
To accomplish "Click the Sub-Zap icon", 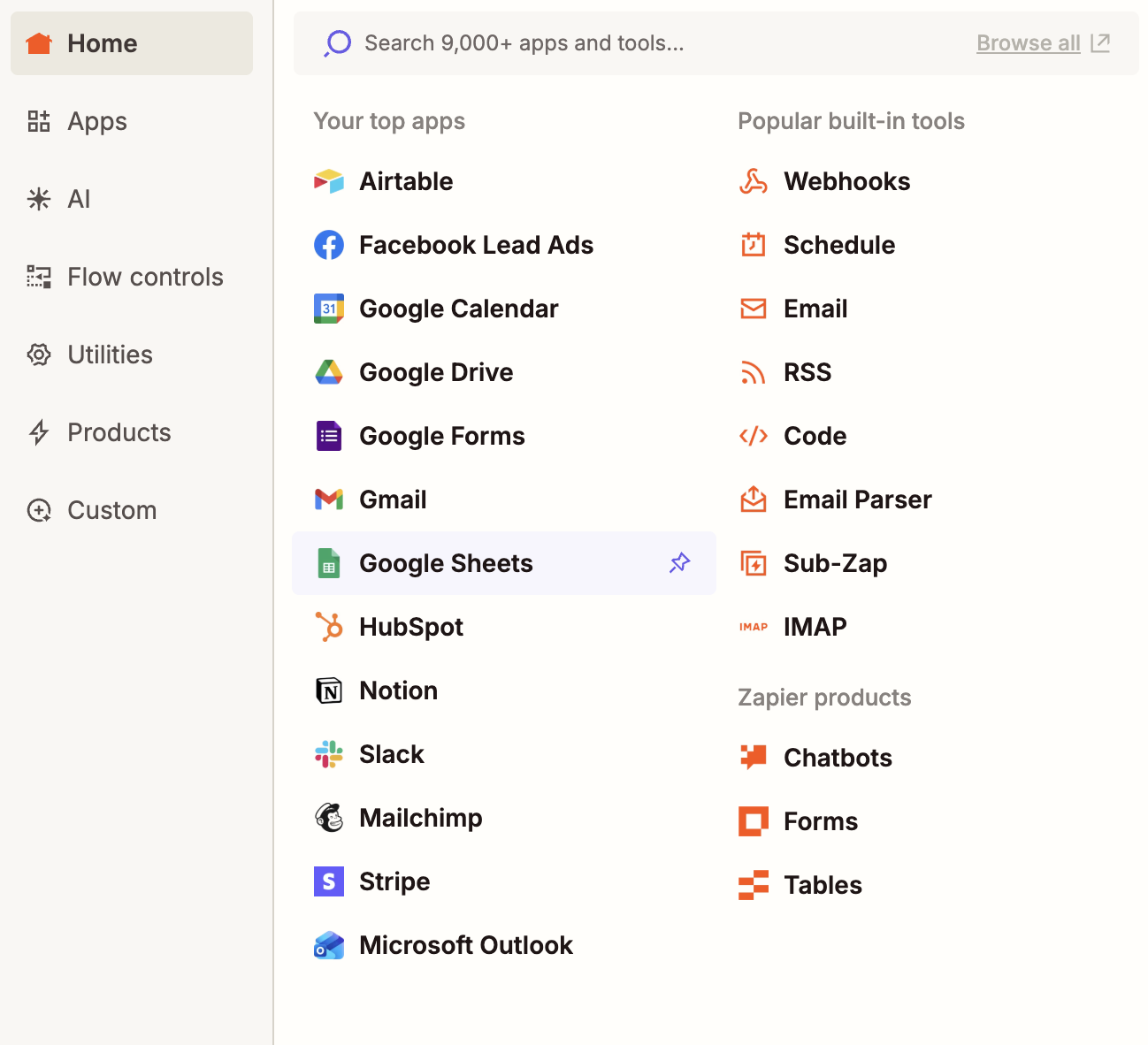I will click(x=754, y=563).
